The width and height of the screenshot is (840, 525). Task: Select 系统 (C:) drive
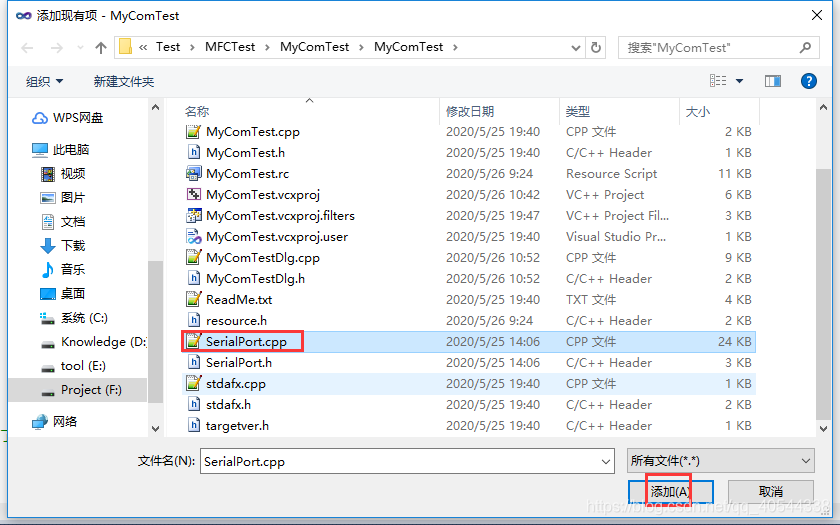pos(84,318)
